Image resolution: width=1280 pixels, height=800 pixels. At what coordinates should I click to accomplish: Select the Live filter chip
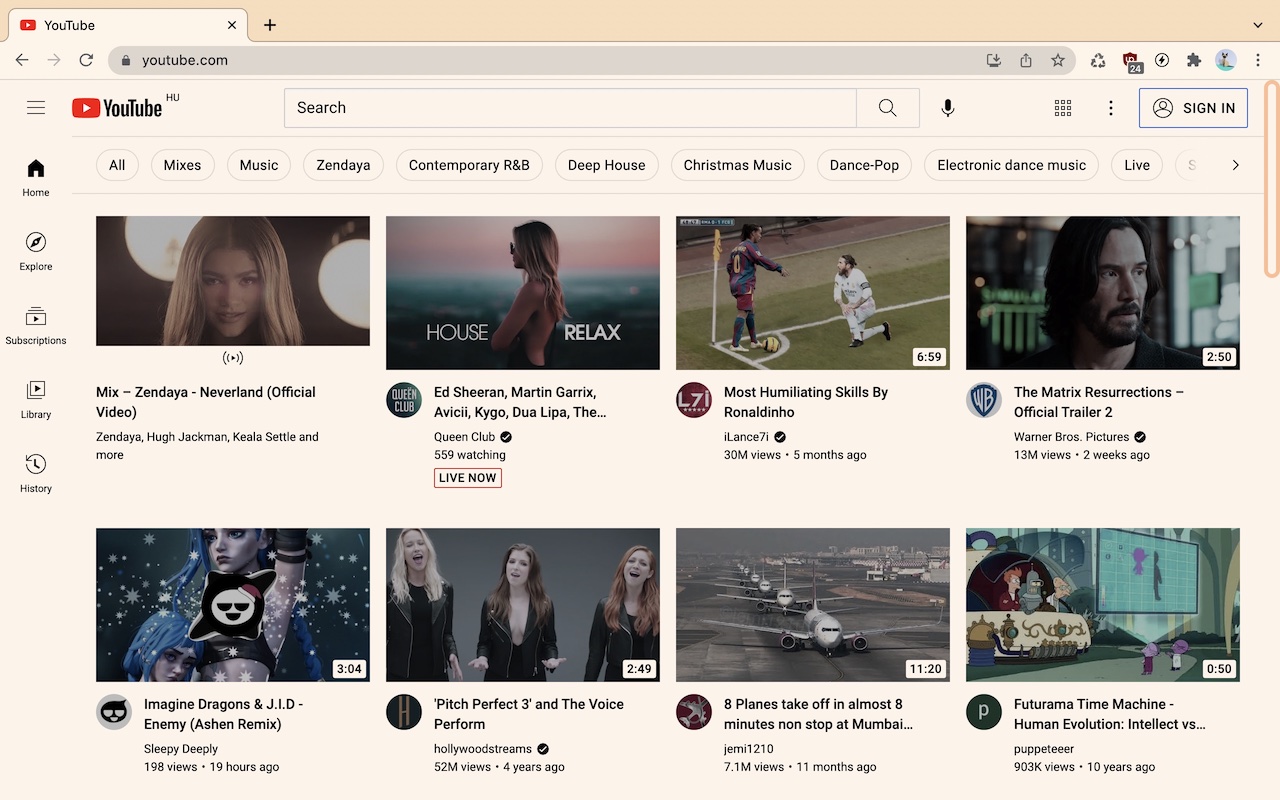coord(1137,165)
